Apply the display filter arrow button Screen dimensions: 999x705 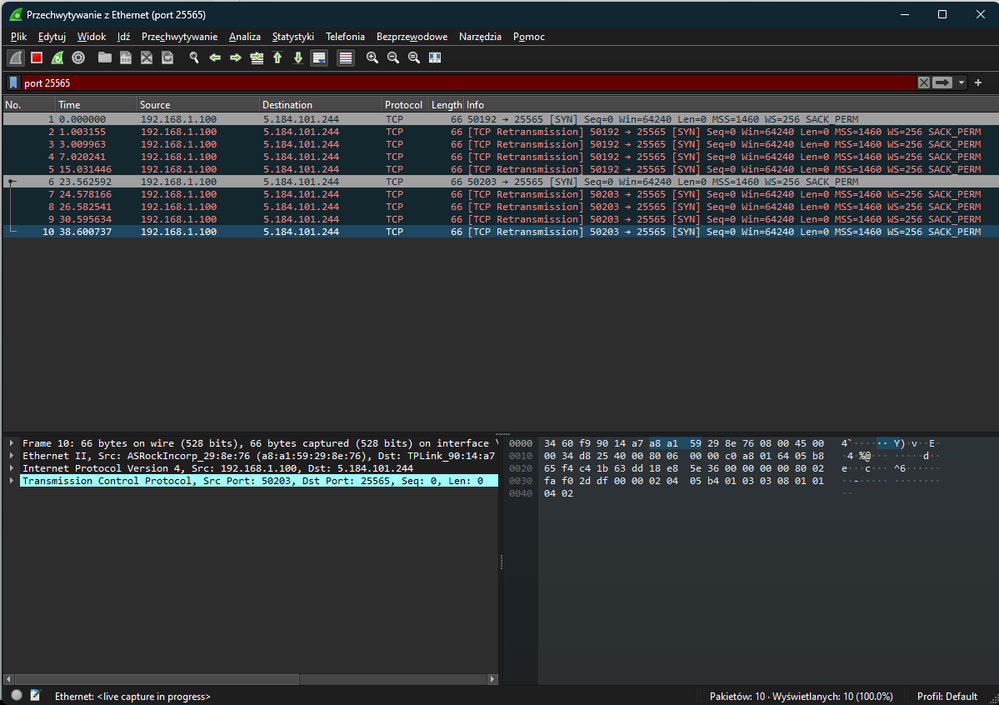coord(942,83)
